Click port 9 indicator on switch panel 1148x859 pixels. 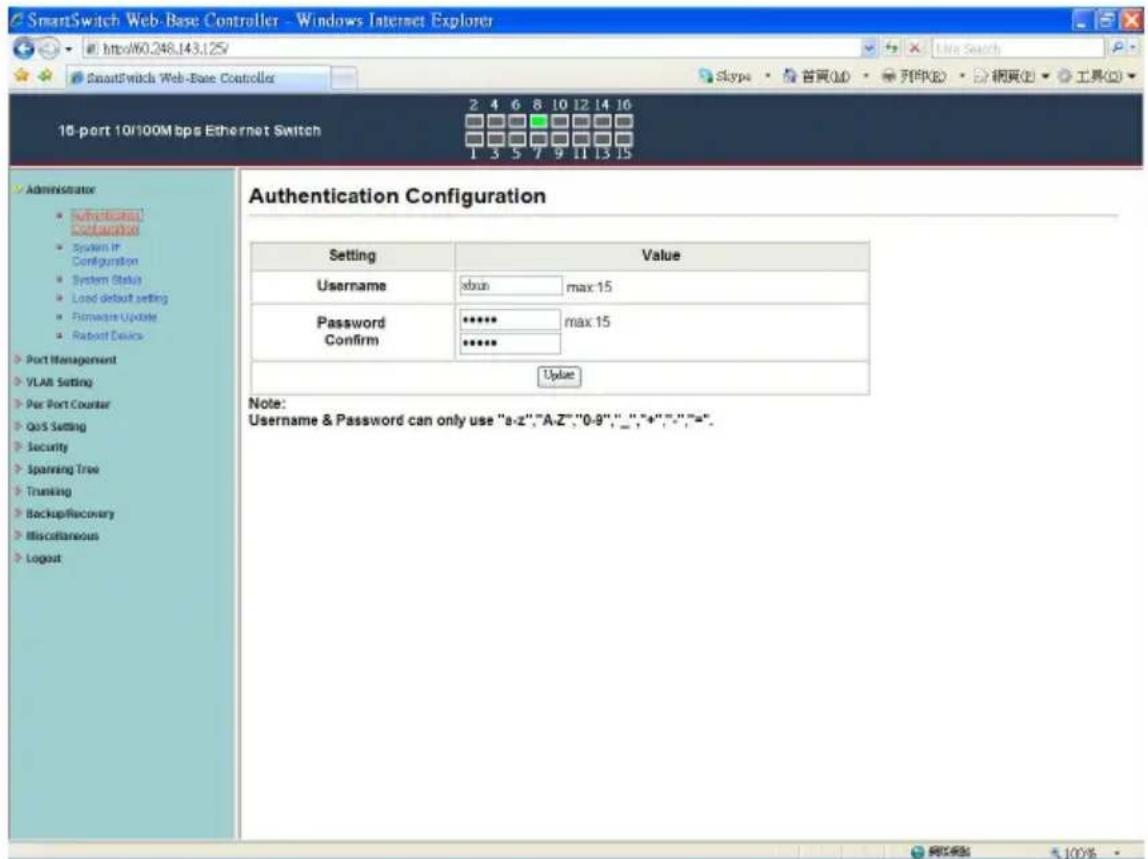point(560,138)
